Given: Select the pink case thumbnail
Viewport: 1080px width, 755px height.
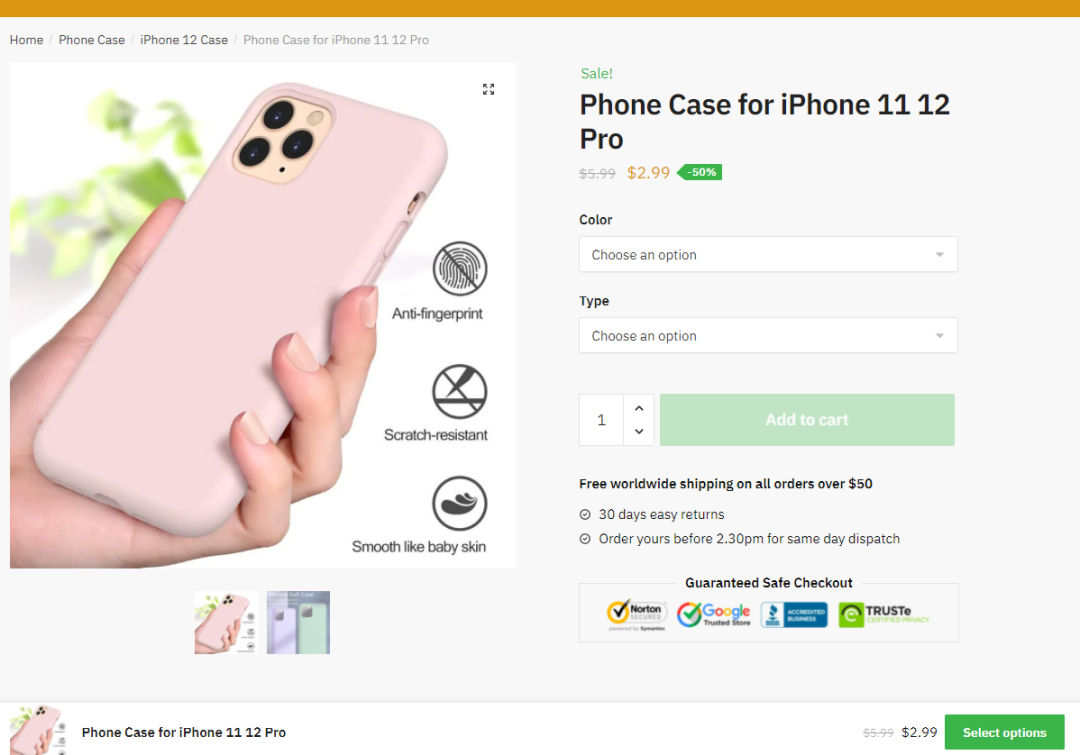Looking at the screenshot, I should tap(226, 622).
